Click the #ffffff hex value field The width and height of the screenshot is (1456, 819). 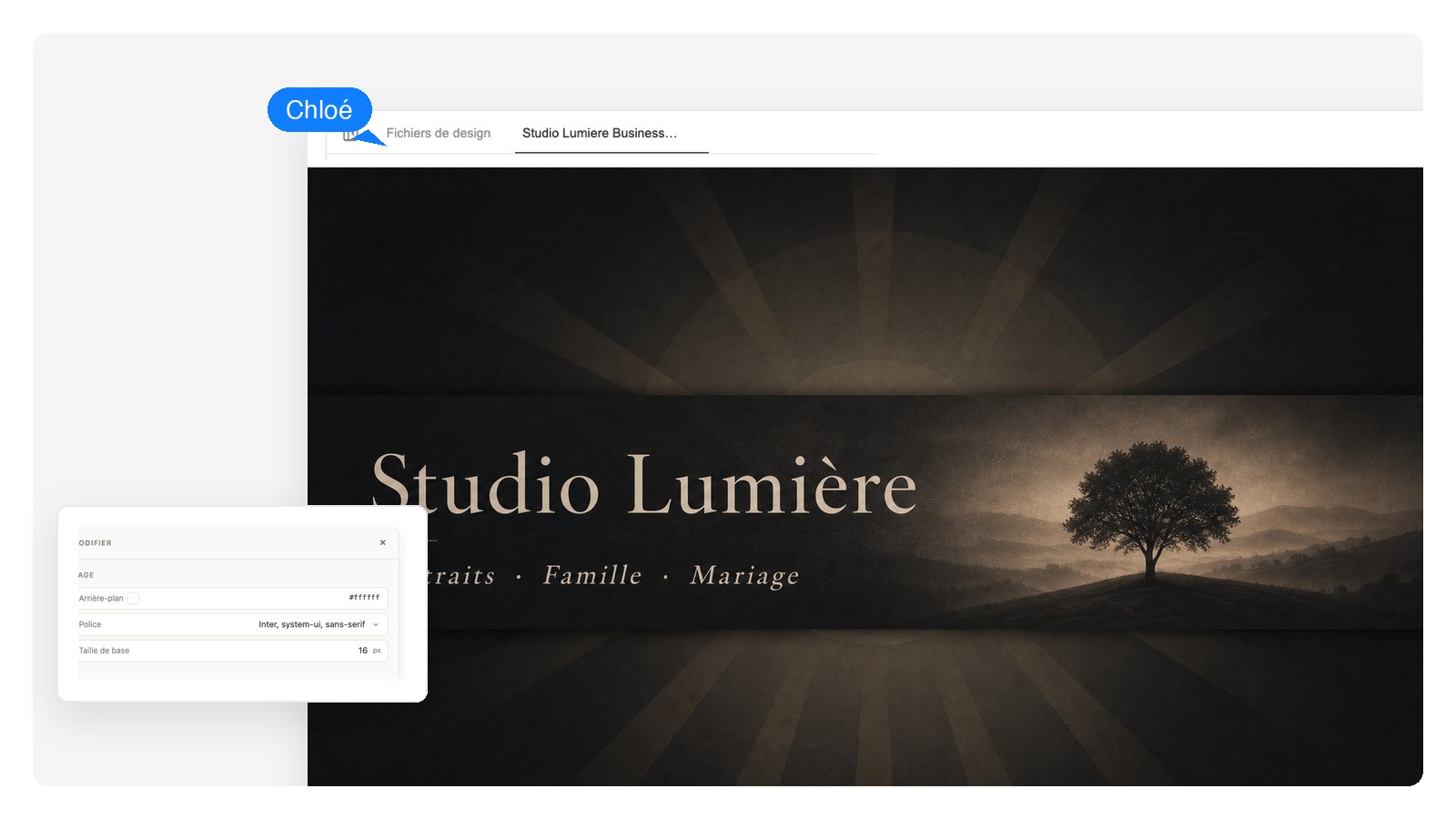[x=364, y=598]
